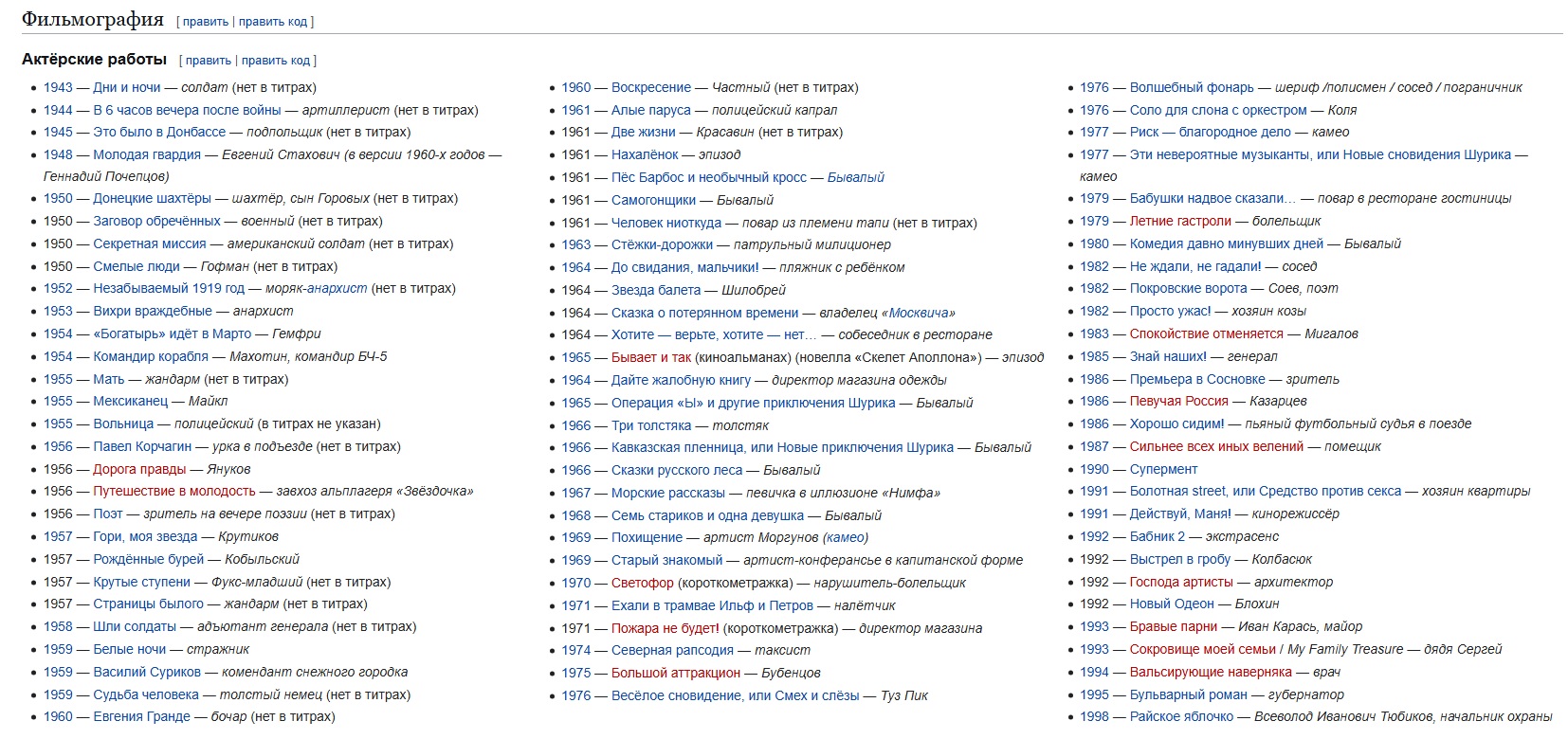Open film link 'Белые ночи'

[x=130, y=649]
